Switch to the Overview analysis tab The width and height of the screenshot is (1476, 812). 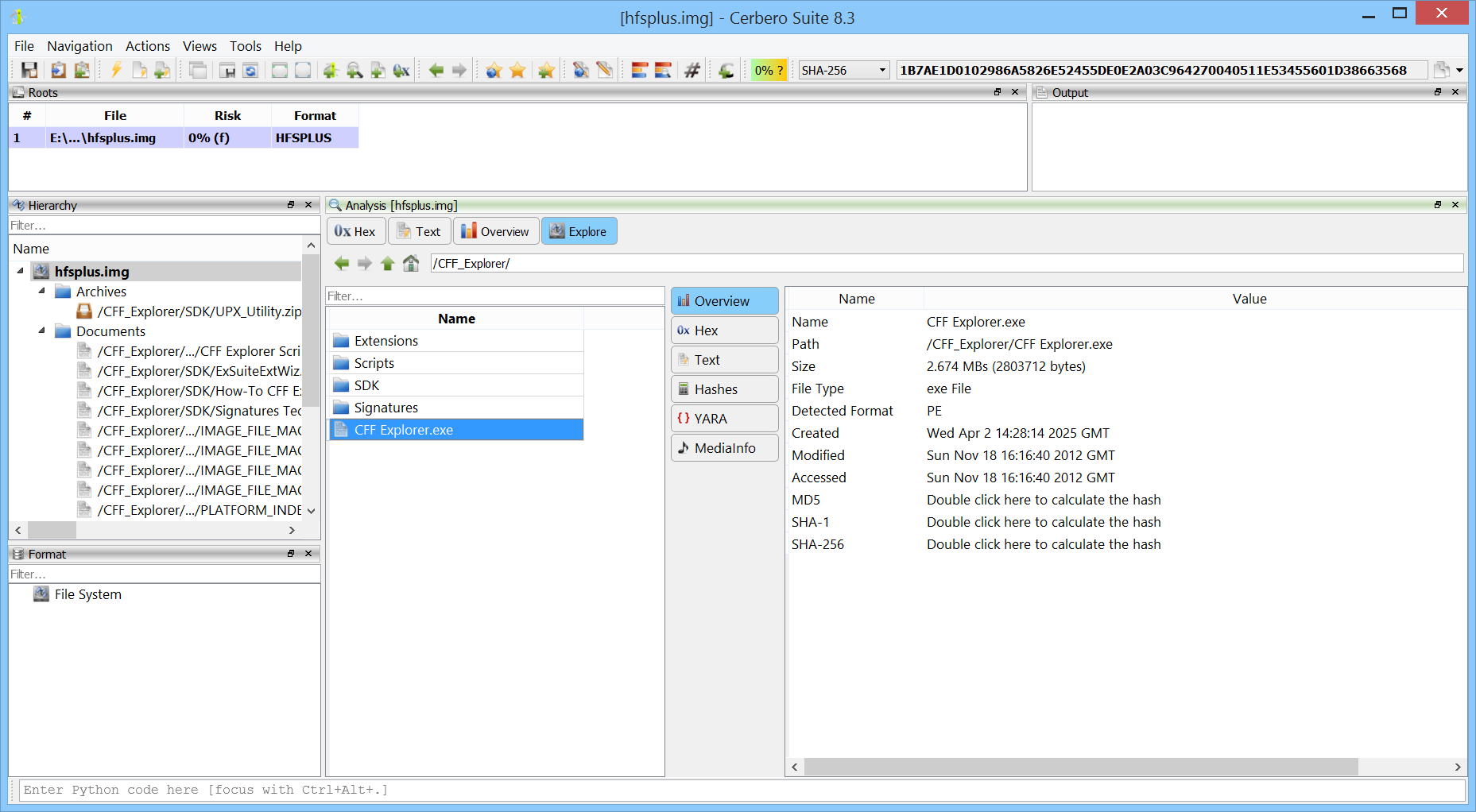[x=496, y=231]
